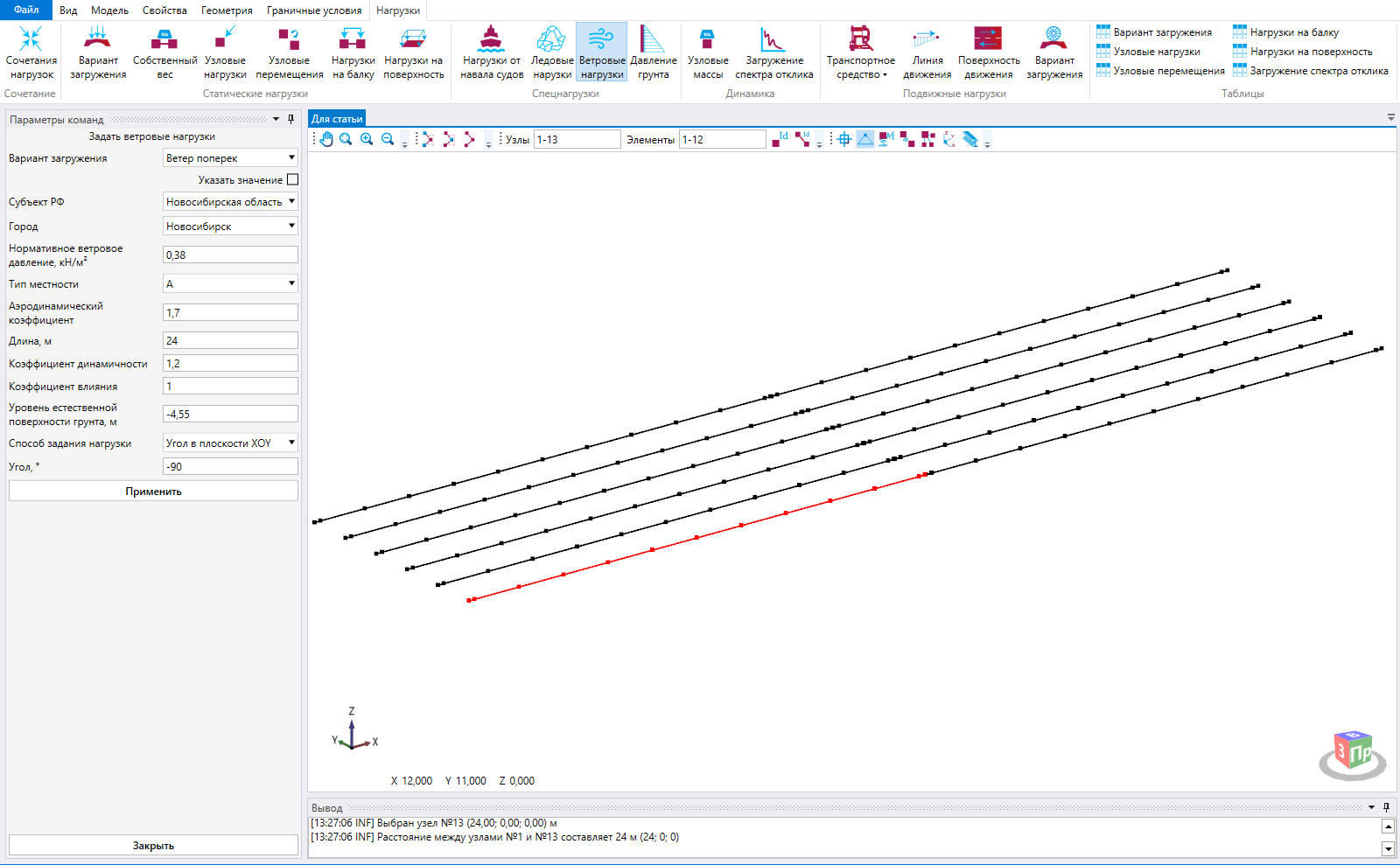The height and width of the screenshot is (865, 1400).
Task: Click the Угол input field
Action: click(x=230, y=466)
